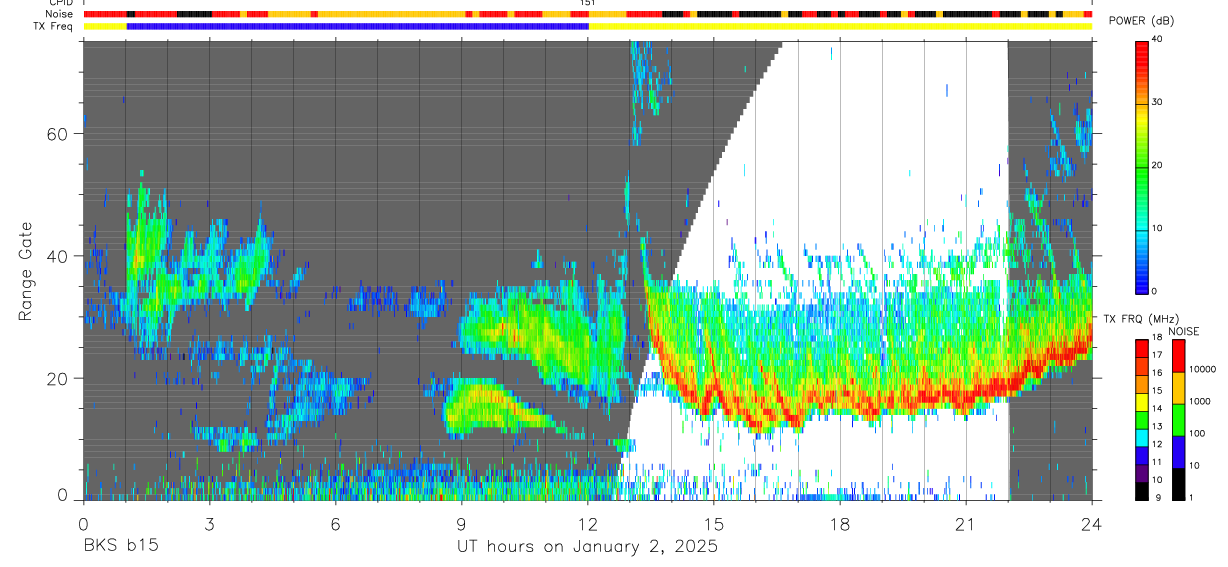Click the x-axis tick label '9'

click(461, 524)
